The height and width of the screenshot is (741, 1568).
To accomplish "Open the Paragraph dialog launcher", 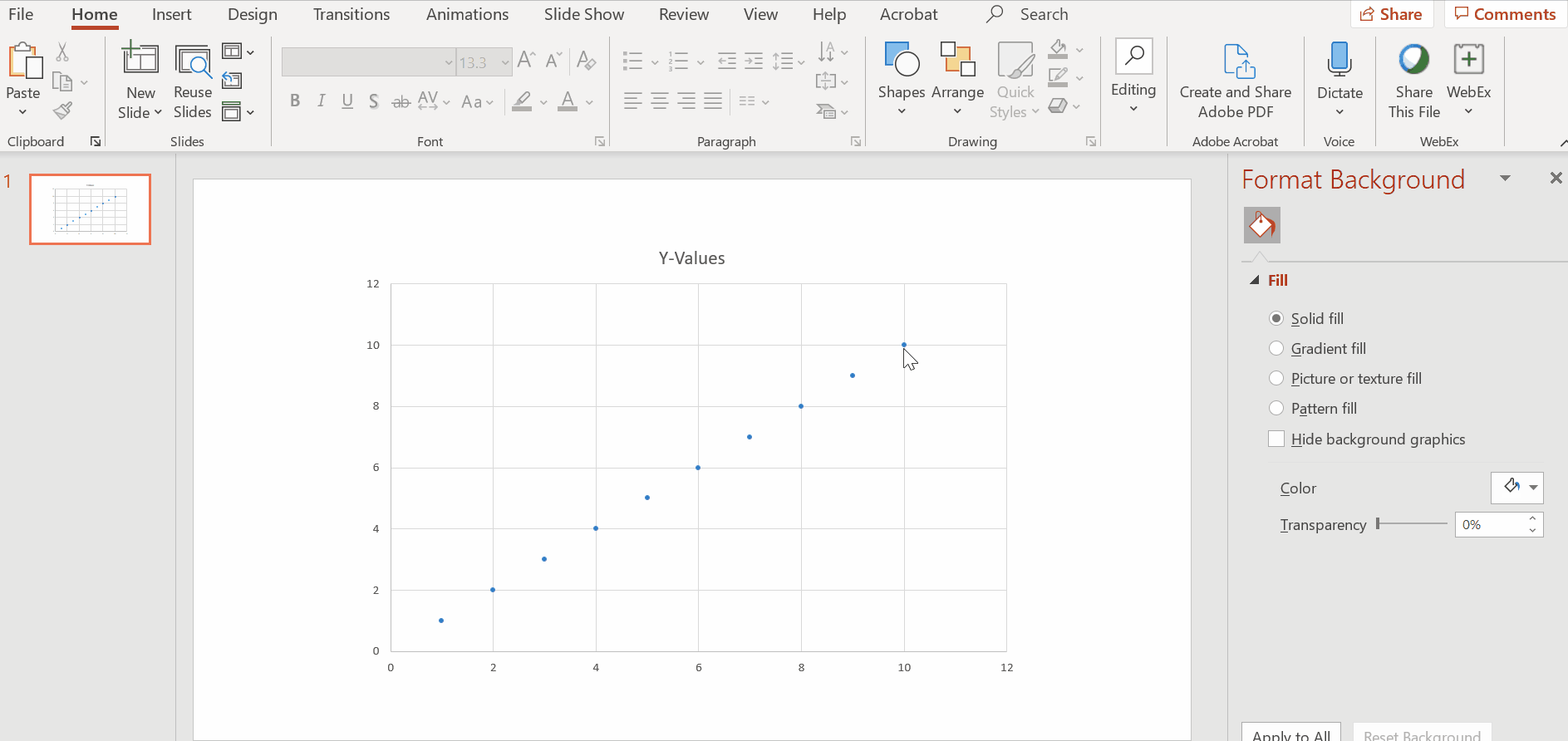I will (x=856, y=142).
